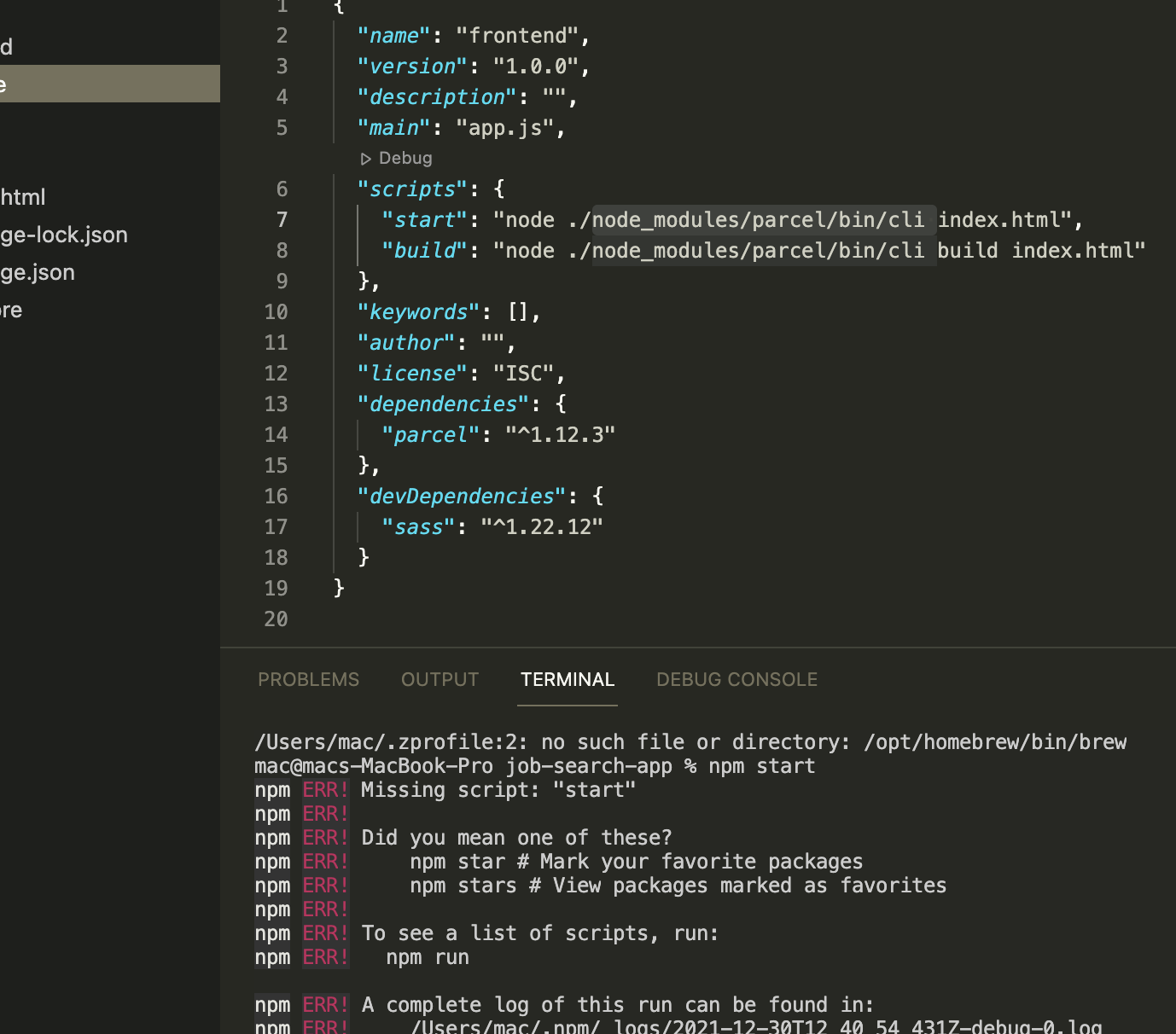The image size is (1176, 1034).
Task: Select the TERMINAL panel tab
Action: (x=568, y=679)
